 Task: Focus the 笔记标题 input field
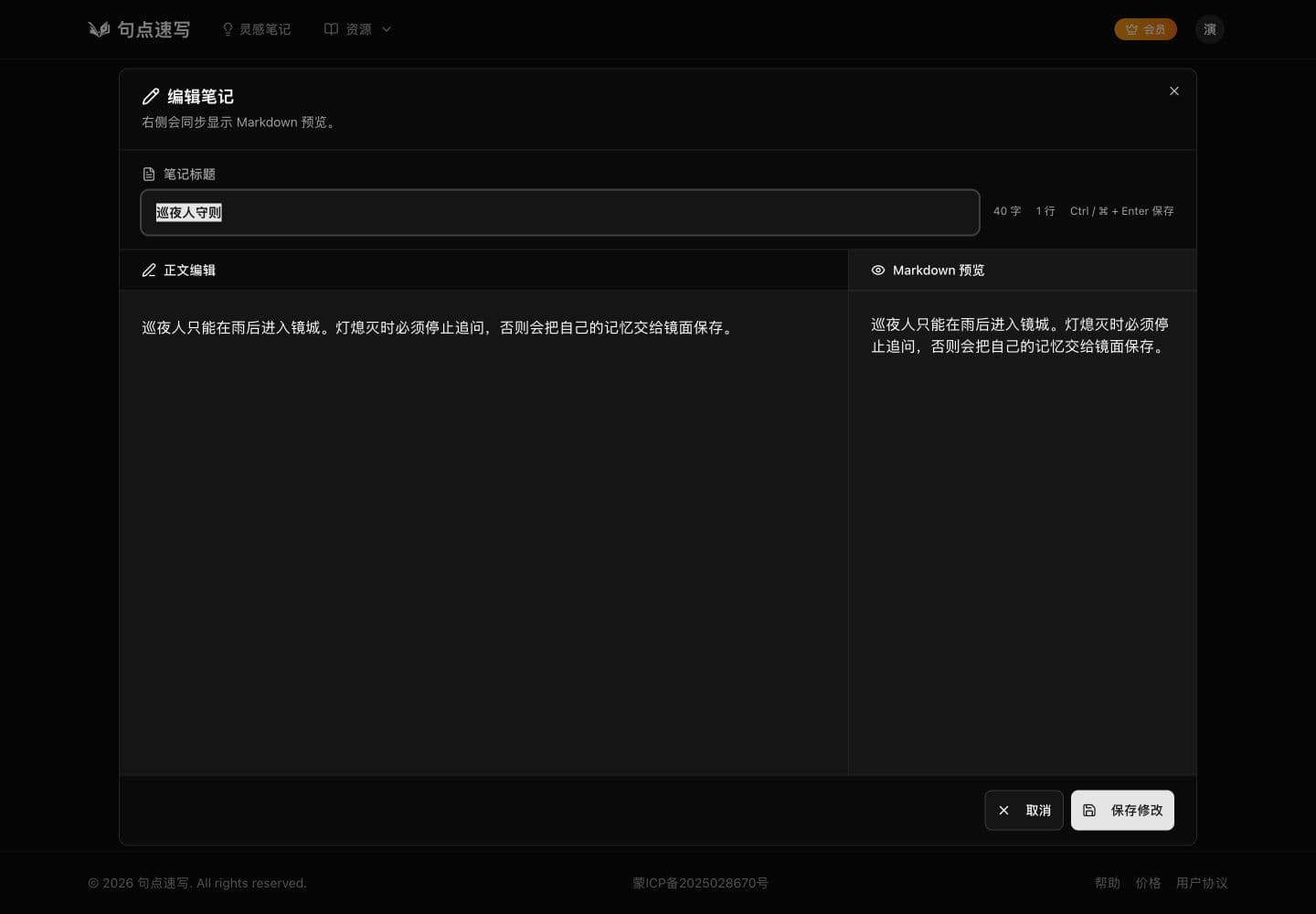pyautogui.click(x=560, y=212)
